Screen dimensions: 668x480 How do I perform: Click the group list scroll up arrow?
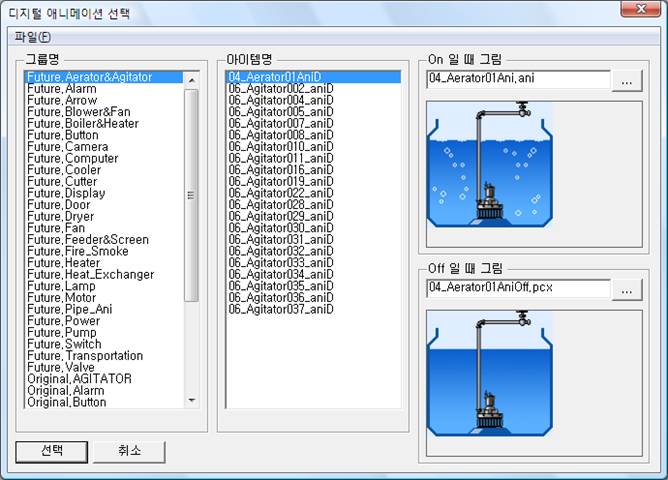192,80
